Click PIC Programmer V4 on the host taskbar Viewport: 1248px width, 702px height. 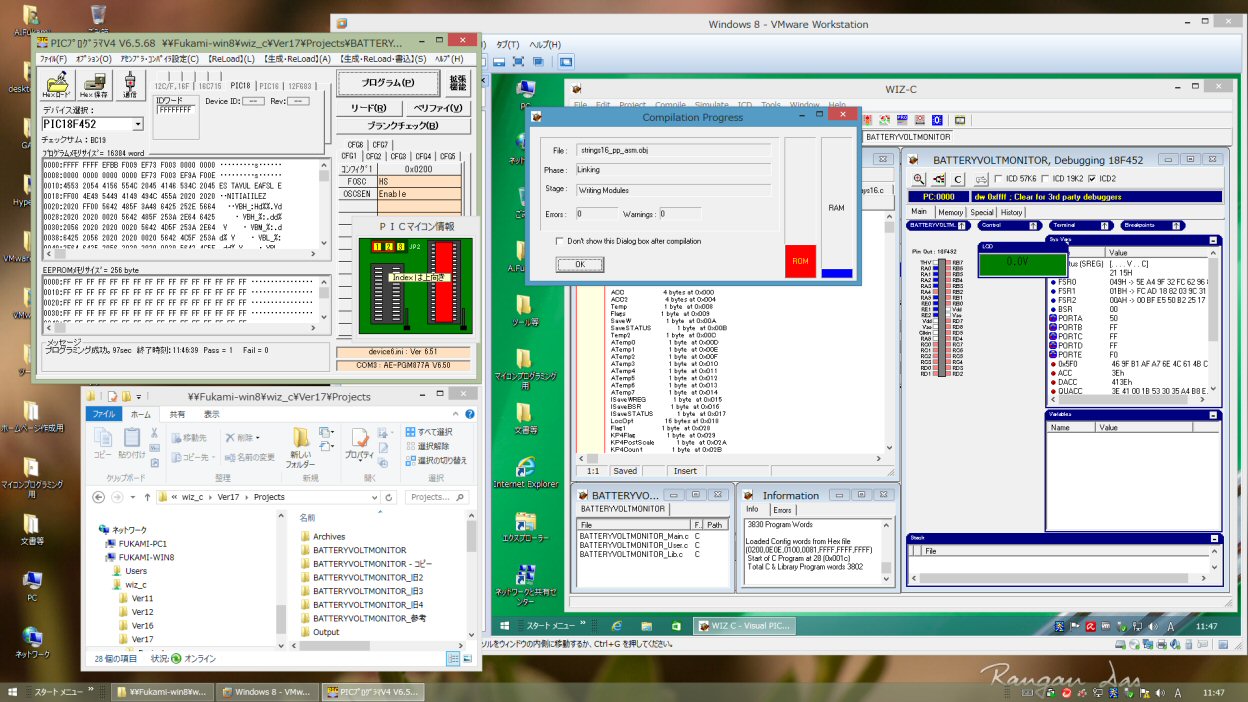374,692
